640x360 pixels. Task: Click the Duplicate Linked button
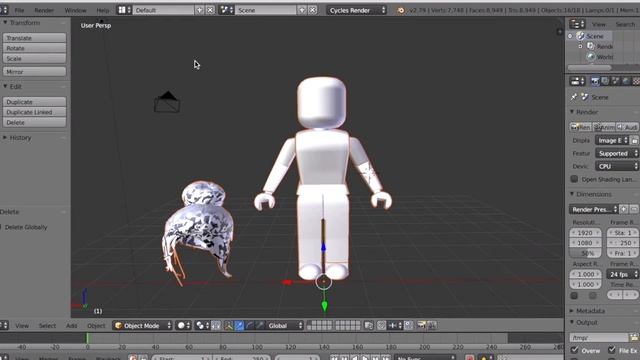(34, 112)
